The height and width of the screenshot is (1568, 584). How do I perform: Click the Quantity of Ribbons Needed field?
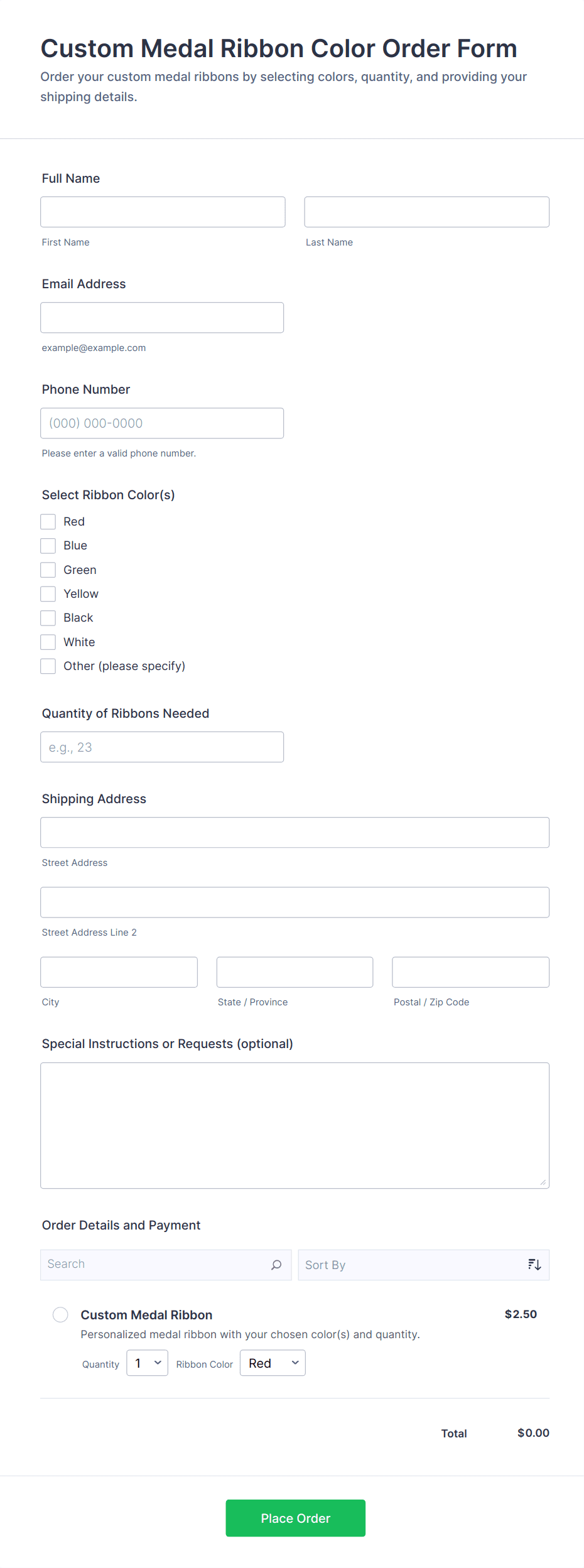162,747
